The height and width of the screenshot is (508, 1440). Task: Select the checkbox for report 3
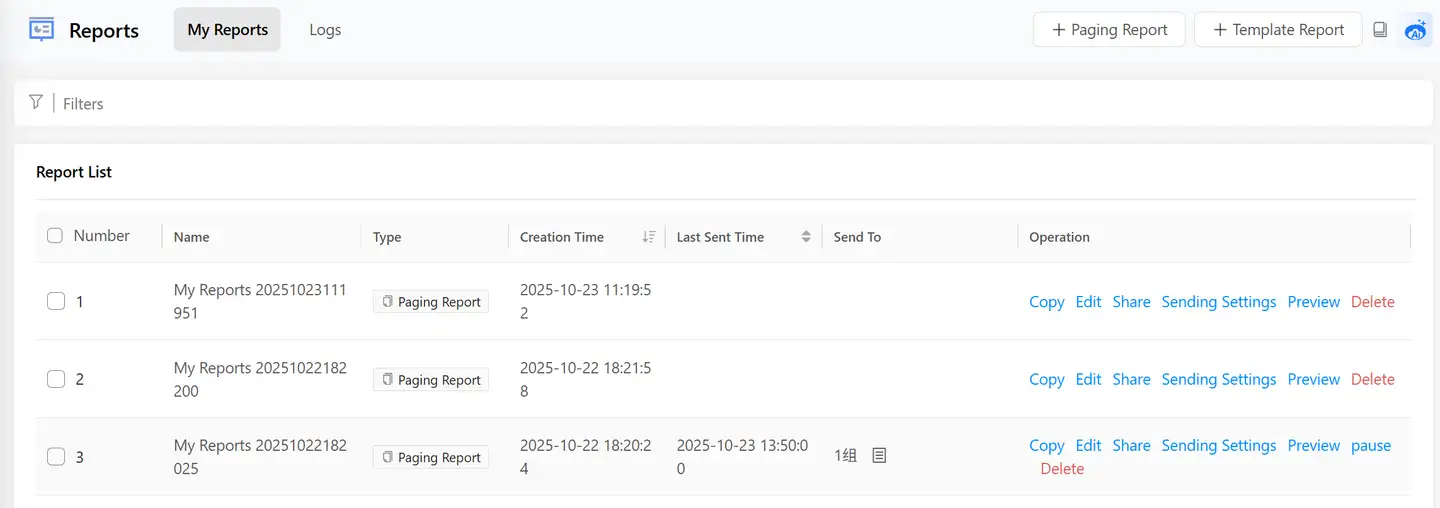56,457
